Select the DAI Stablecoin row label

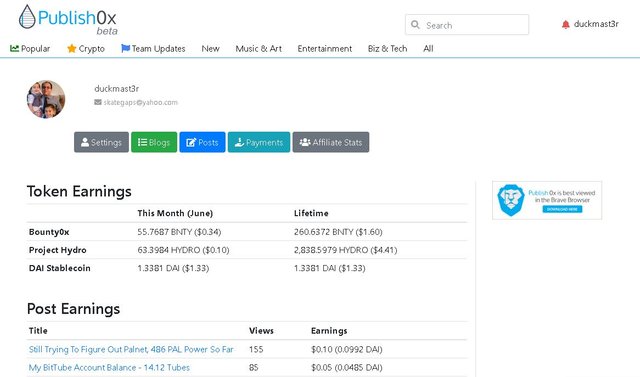[x=60, y=268]
